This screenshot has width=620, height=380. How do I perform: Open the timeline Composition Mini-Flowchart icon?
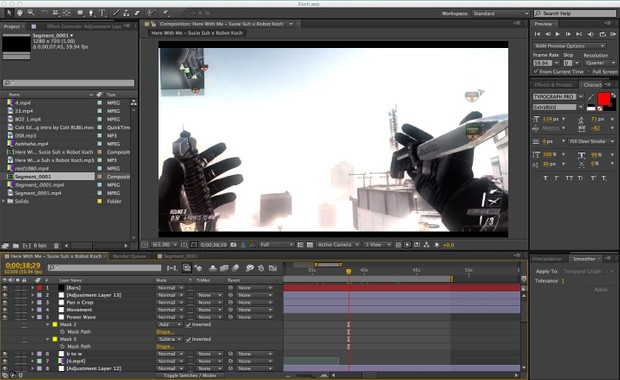[x=172, y=268]
